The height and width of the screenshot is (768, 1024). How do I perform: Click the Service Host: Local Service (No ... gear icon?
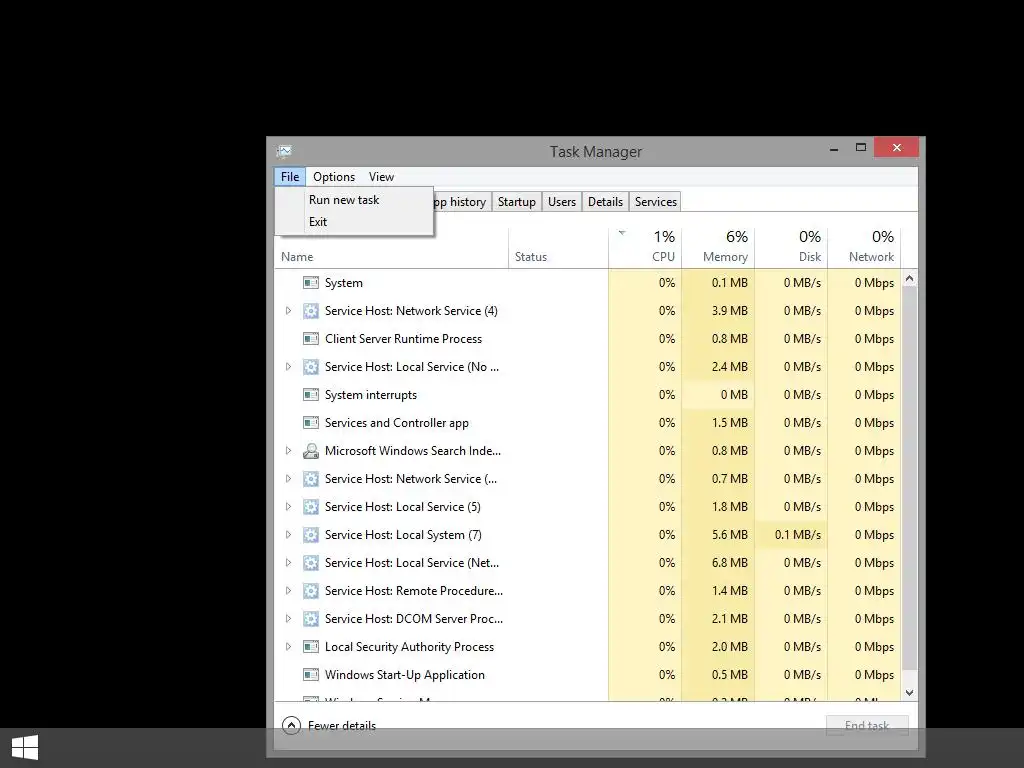(311, 367)
